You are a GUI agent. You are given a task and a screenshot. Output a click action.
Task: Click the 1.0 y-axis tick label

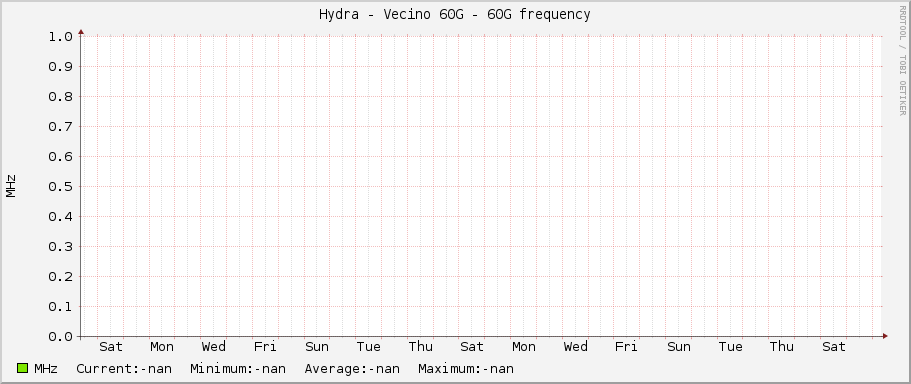(60, 37)
